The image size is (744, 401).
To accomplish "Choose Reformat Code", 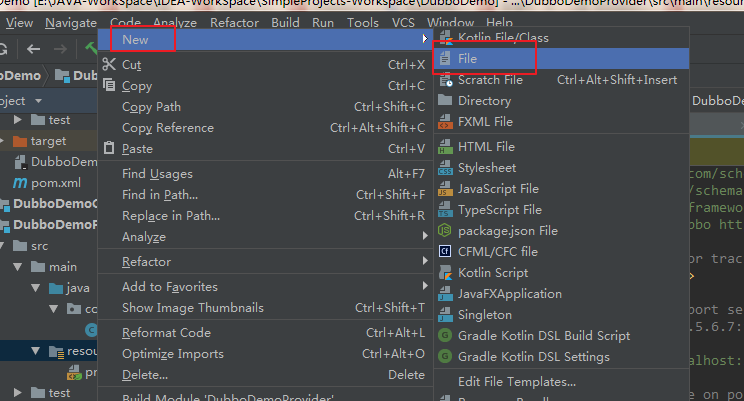I will pyautogui.click(x=266, y=333).
